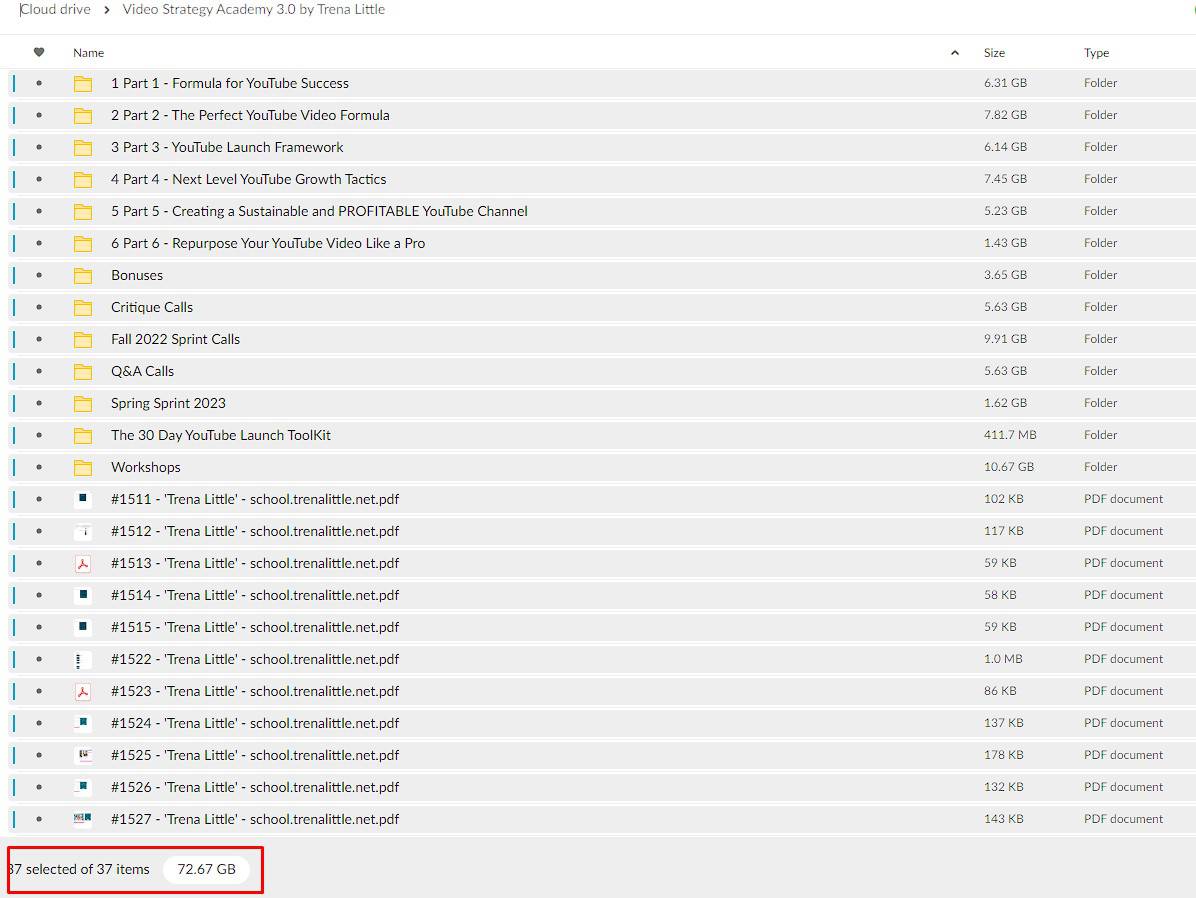Select the Fall 2022 Sprint Calls row
Screen dimensions: 1196x898
(500, 339)
